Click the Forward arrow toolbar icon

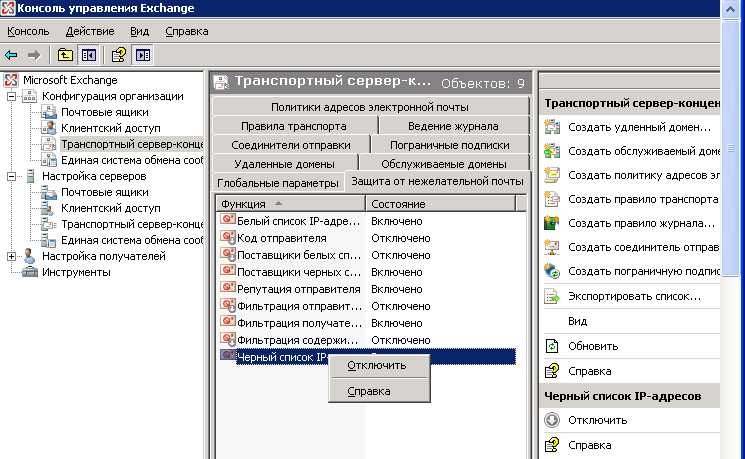pos(33,55)
